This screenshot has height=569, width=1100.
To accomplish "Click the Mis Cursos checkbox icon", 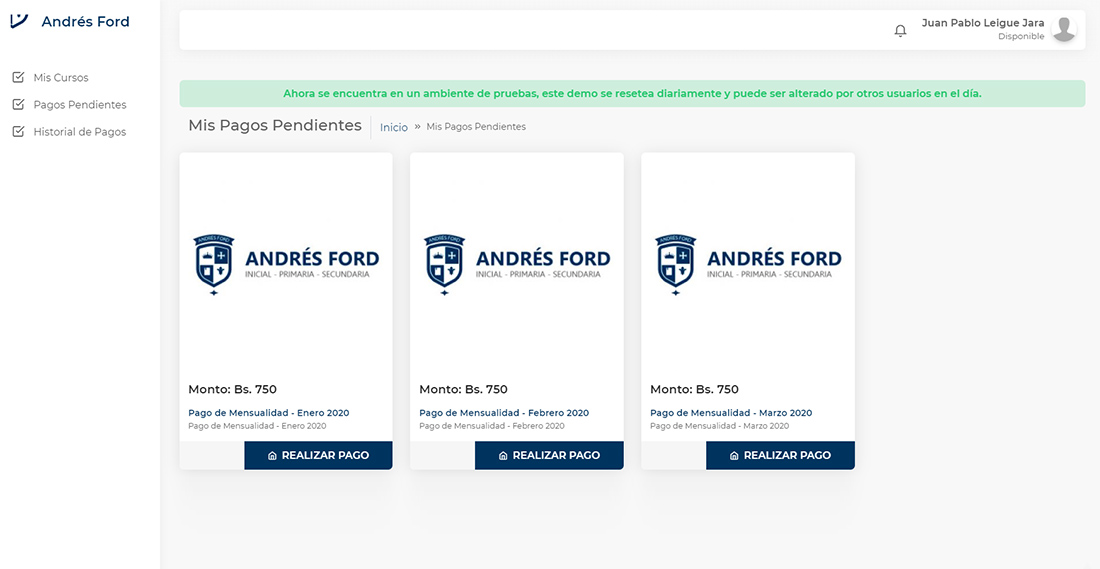I will 19,77.
